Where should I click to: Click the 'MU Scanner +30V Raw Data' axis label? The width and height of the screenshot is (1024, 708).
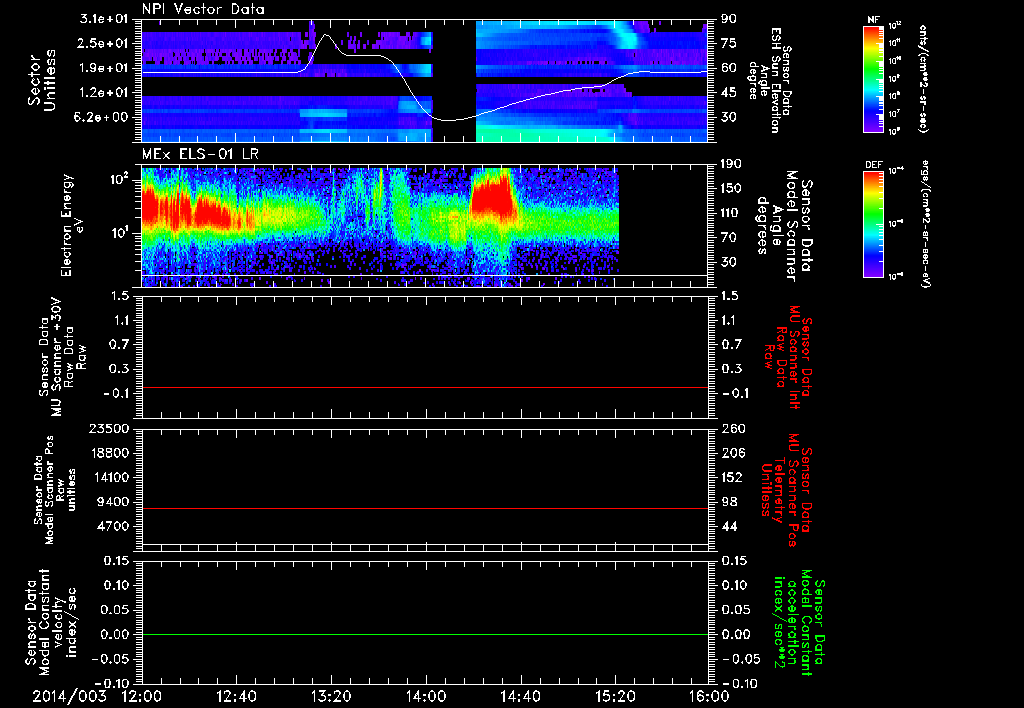pyautogui.click(x=63, y=357)
